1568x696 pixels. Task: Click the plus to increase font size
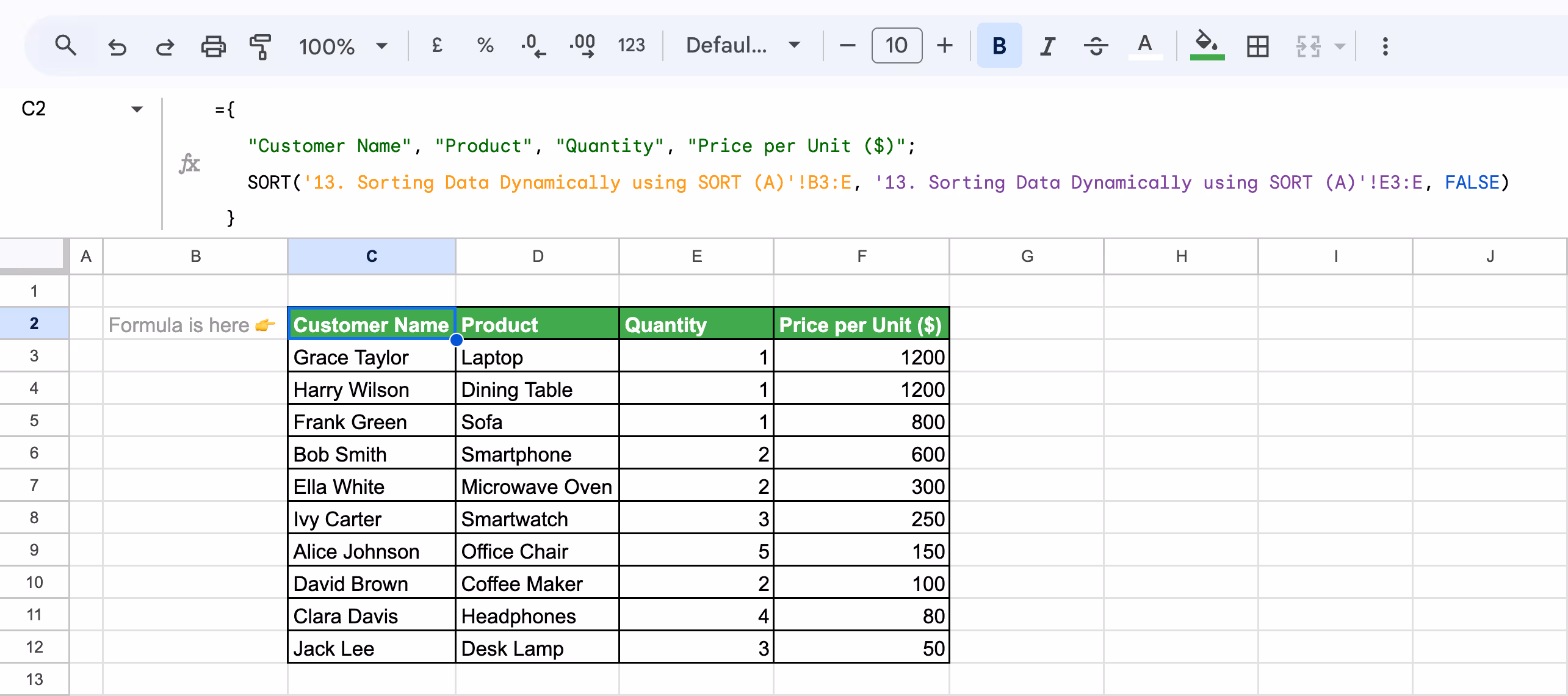click(944, 45)
